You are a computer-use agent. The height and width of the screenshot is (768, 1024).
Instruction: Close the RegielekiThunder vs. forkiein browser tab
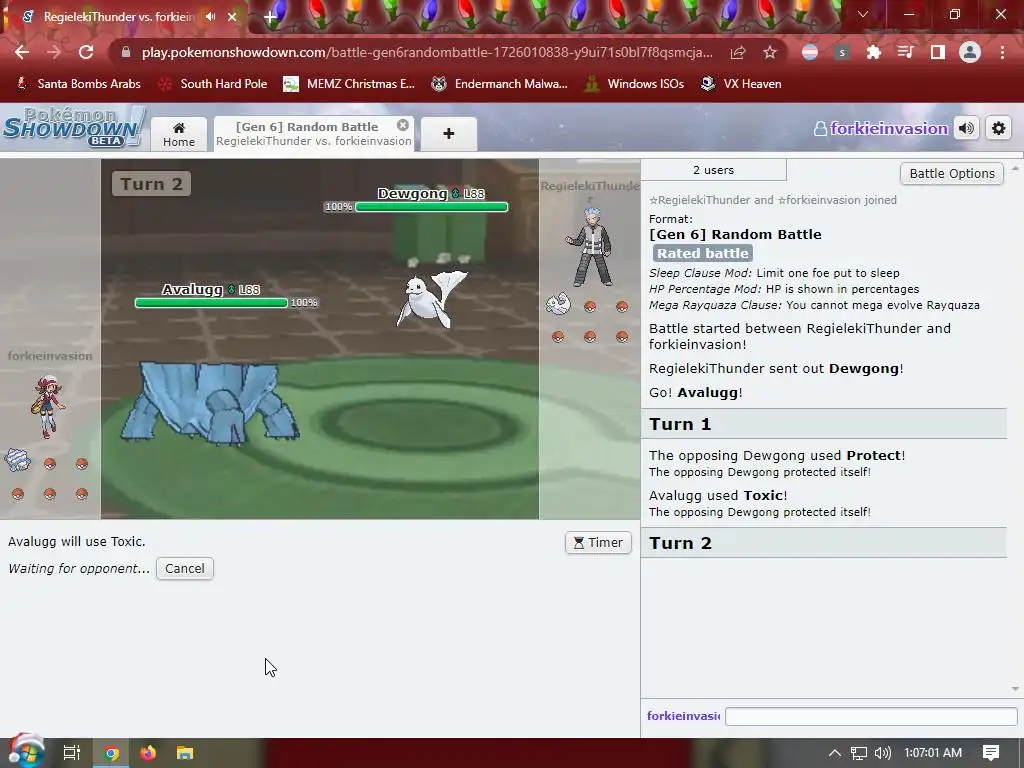(232, 17)
